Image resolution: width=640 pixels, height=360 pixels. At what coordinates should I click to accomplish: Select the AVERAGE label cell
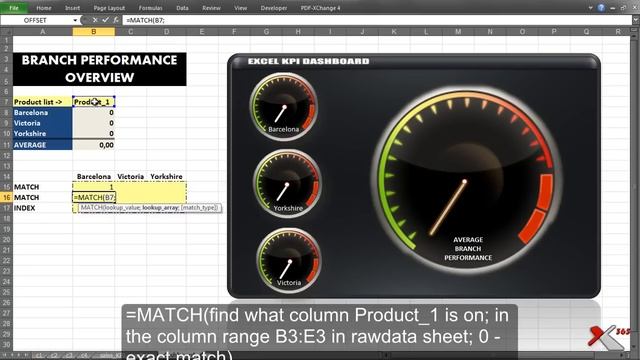(42, 144)
